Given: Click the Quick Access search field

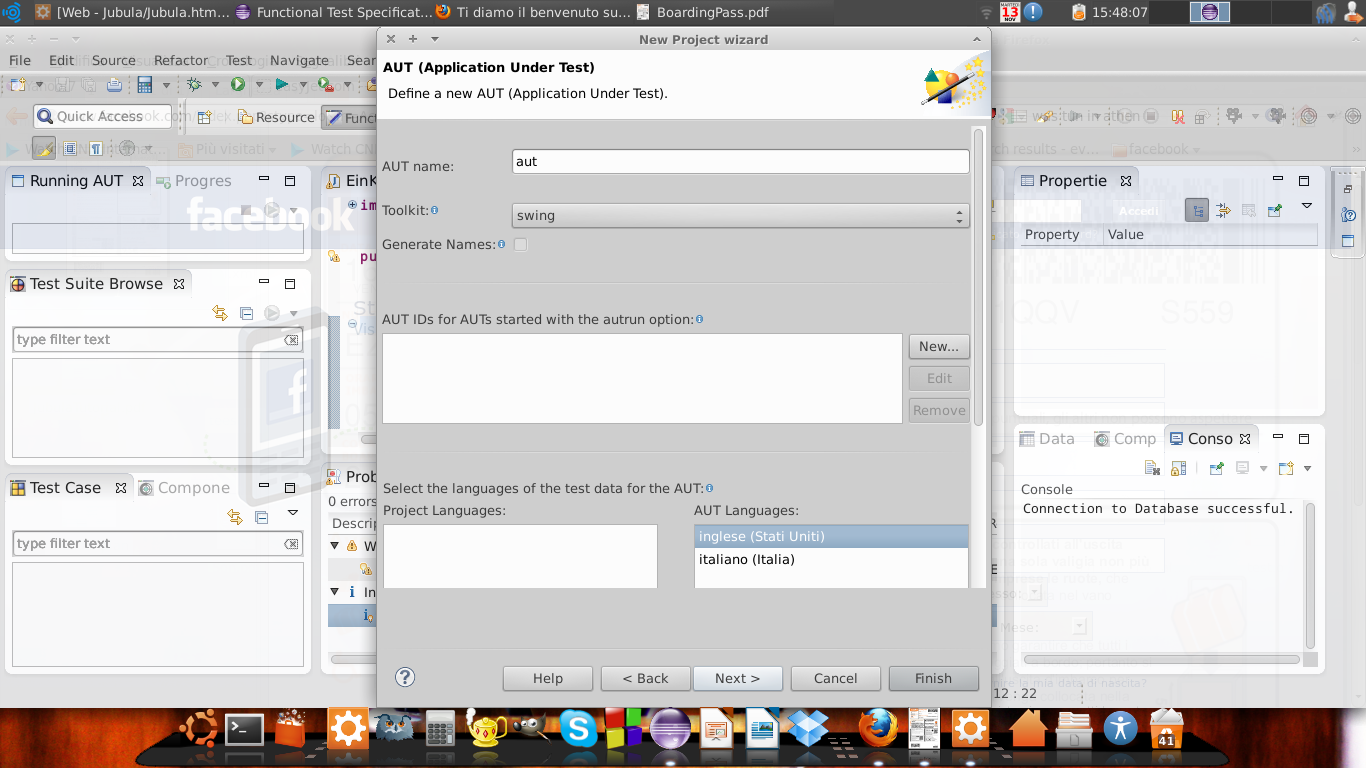Looking at the screenshot, I should (102, 117).
